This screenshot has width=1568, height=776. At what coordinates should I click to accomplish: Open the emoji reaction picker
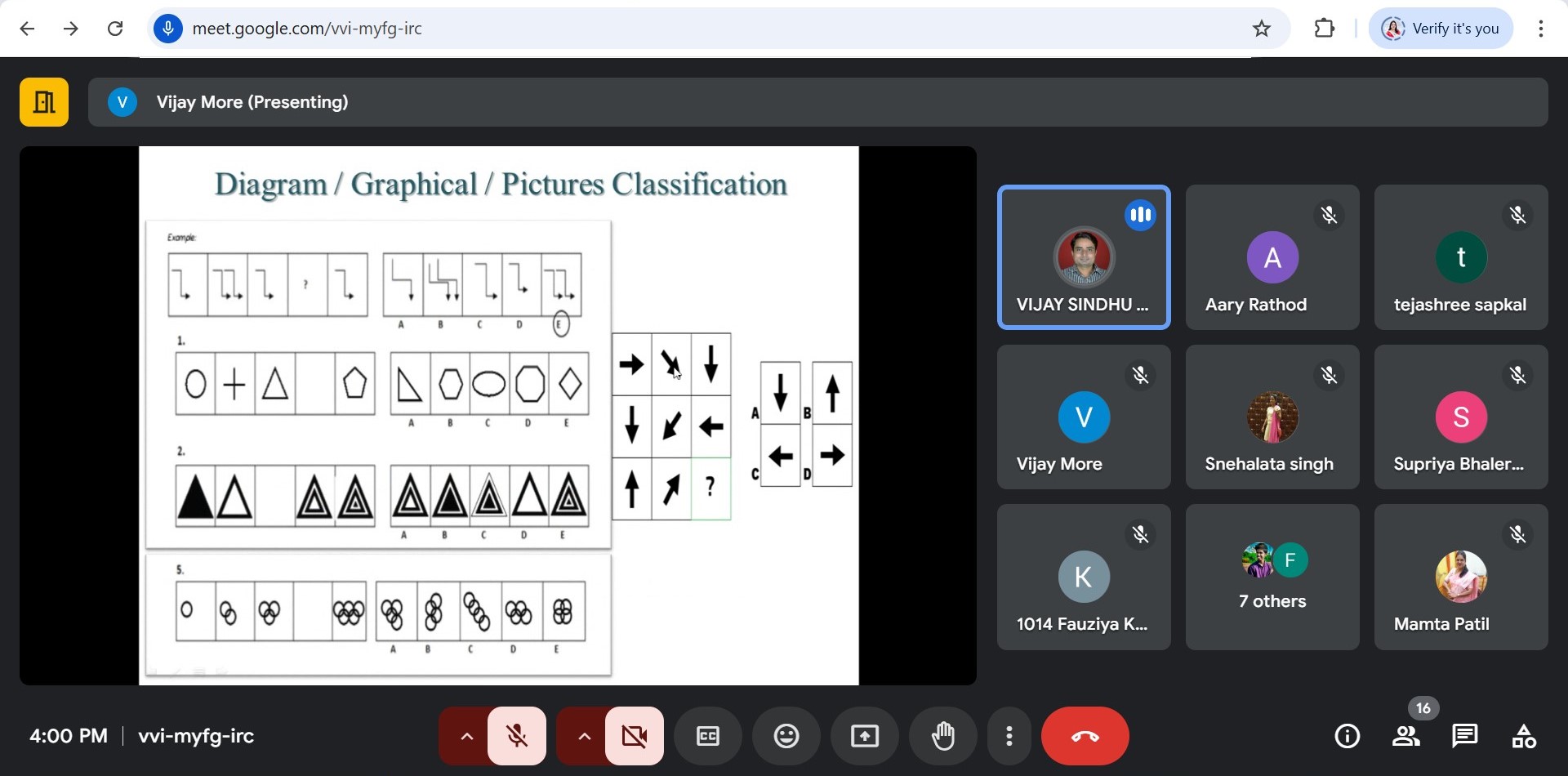[786, 736]
